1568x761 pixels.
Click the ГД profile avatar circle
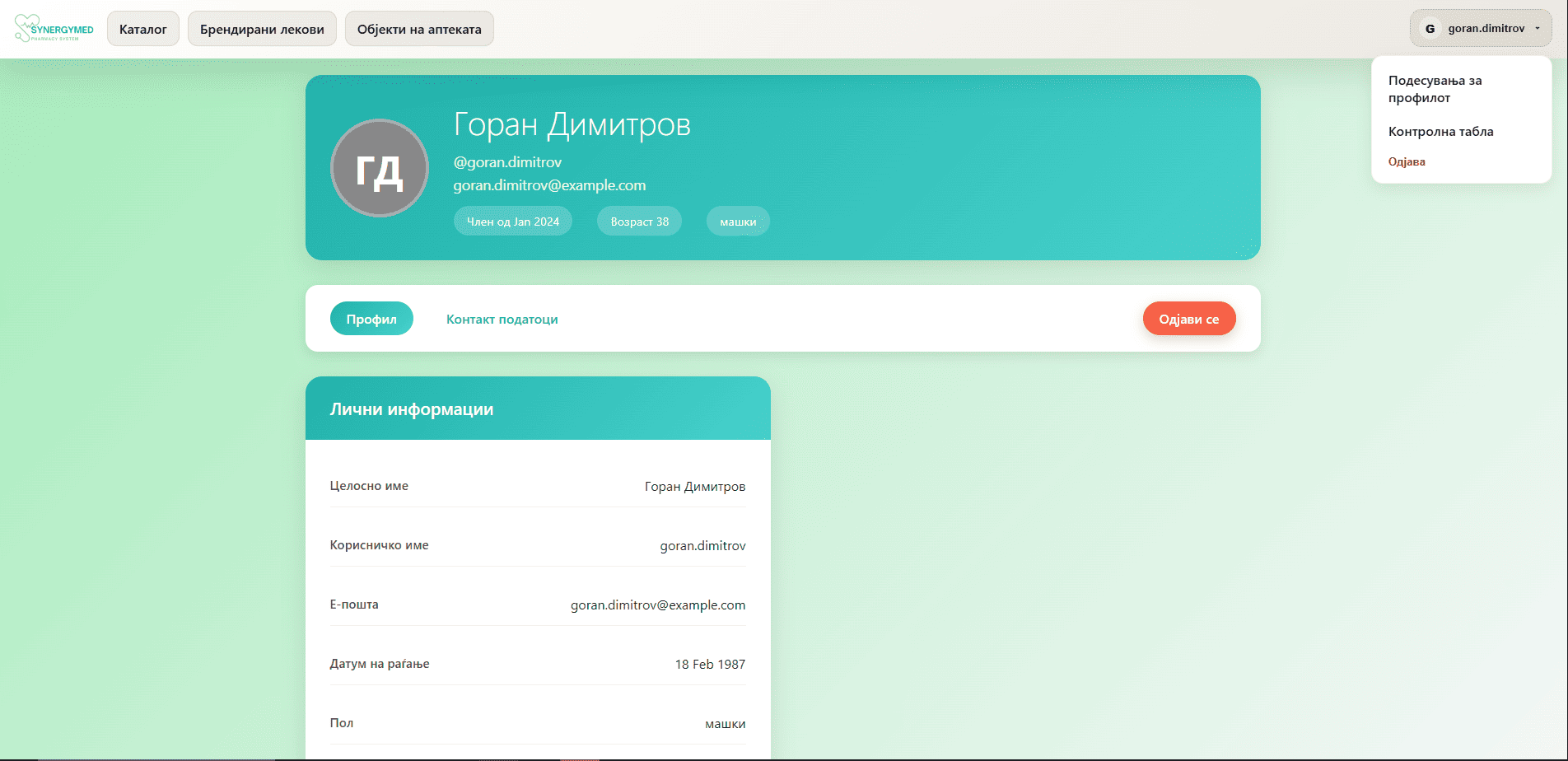[x=380, y=168]
